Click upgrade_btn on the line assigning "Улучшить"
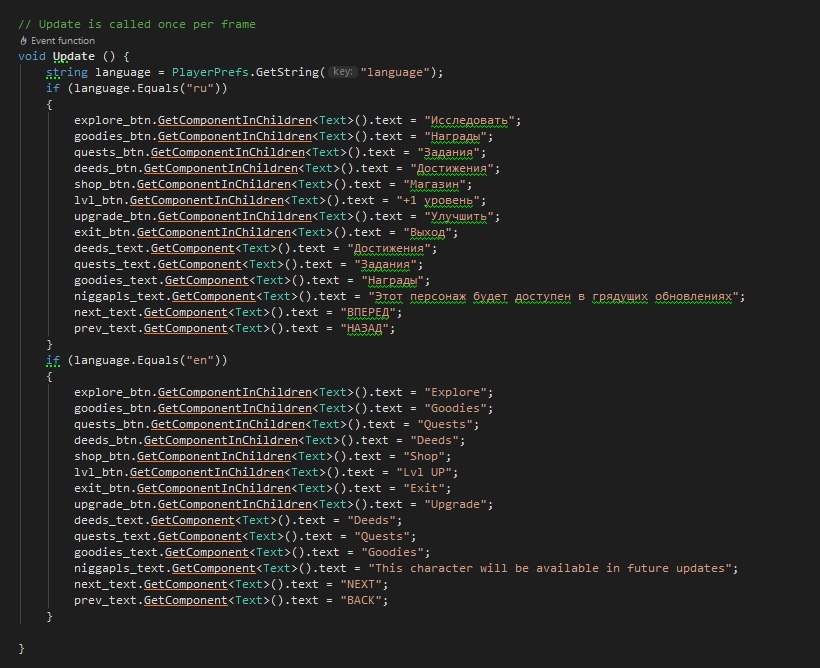Image resolution: width=820 pixels, height=668 pixels. 112,216
